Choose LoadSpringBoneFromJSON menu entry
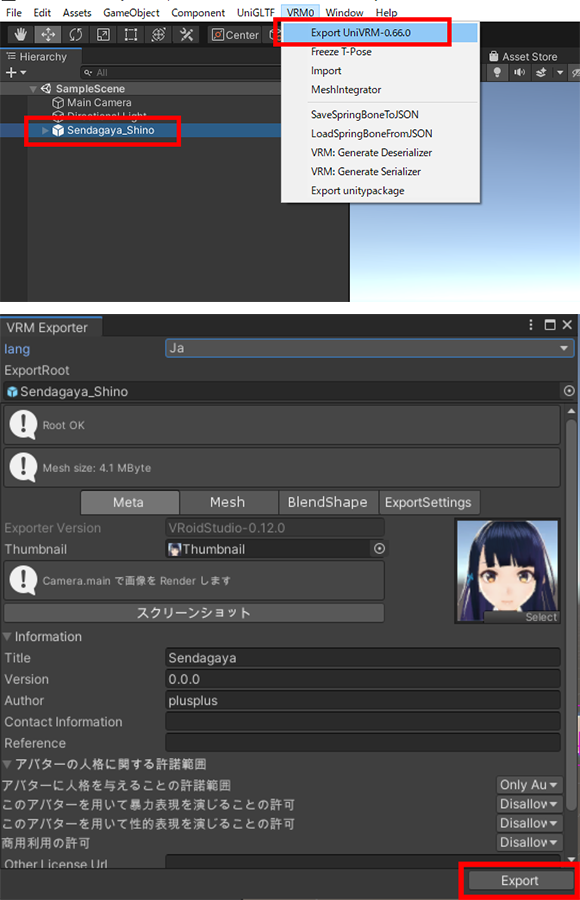580x900 pixels. coord(380,133)
